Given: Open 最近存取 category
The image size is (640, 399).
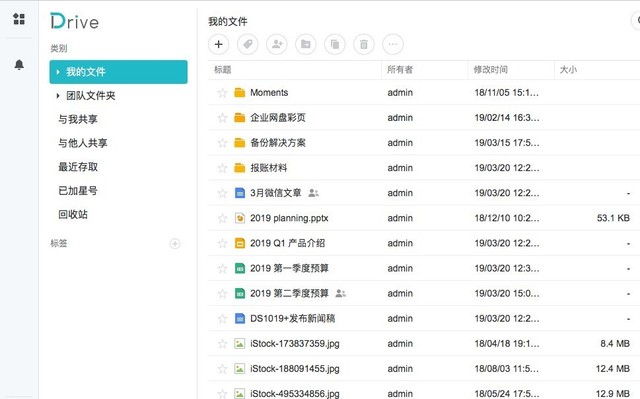Looking at the screenshot, I should [x=78, y=167].
